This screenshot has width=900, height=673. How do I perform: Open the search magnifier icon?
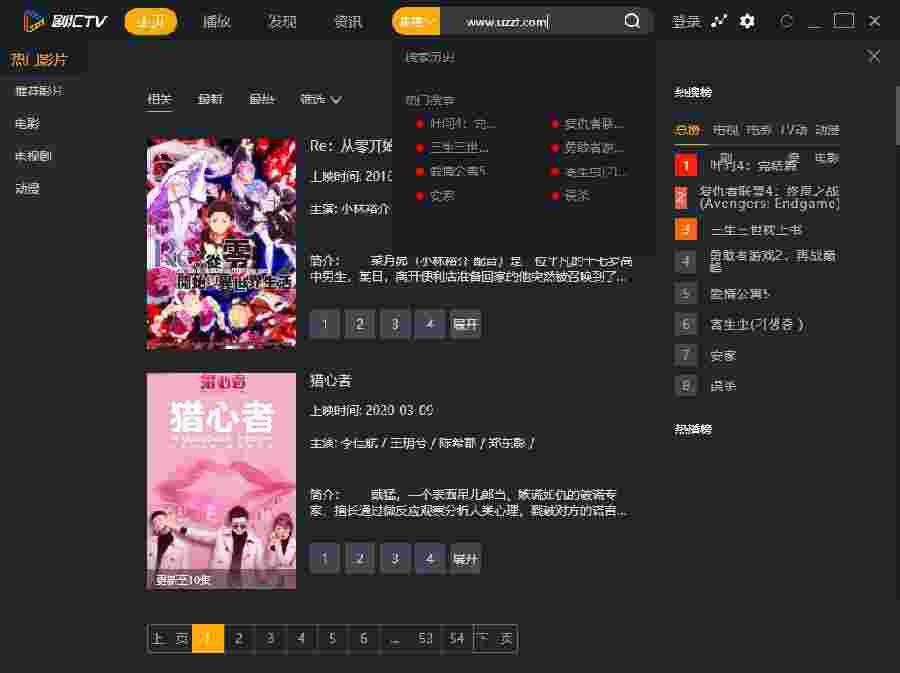633,20
